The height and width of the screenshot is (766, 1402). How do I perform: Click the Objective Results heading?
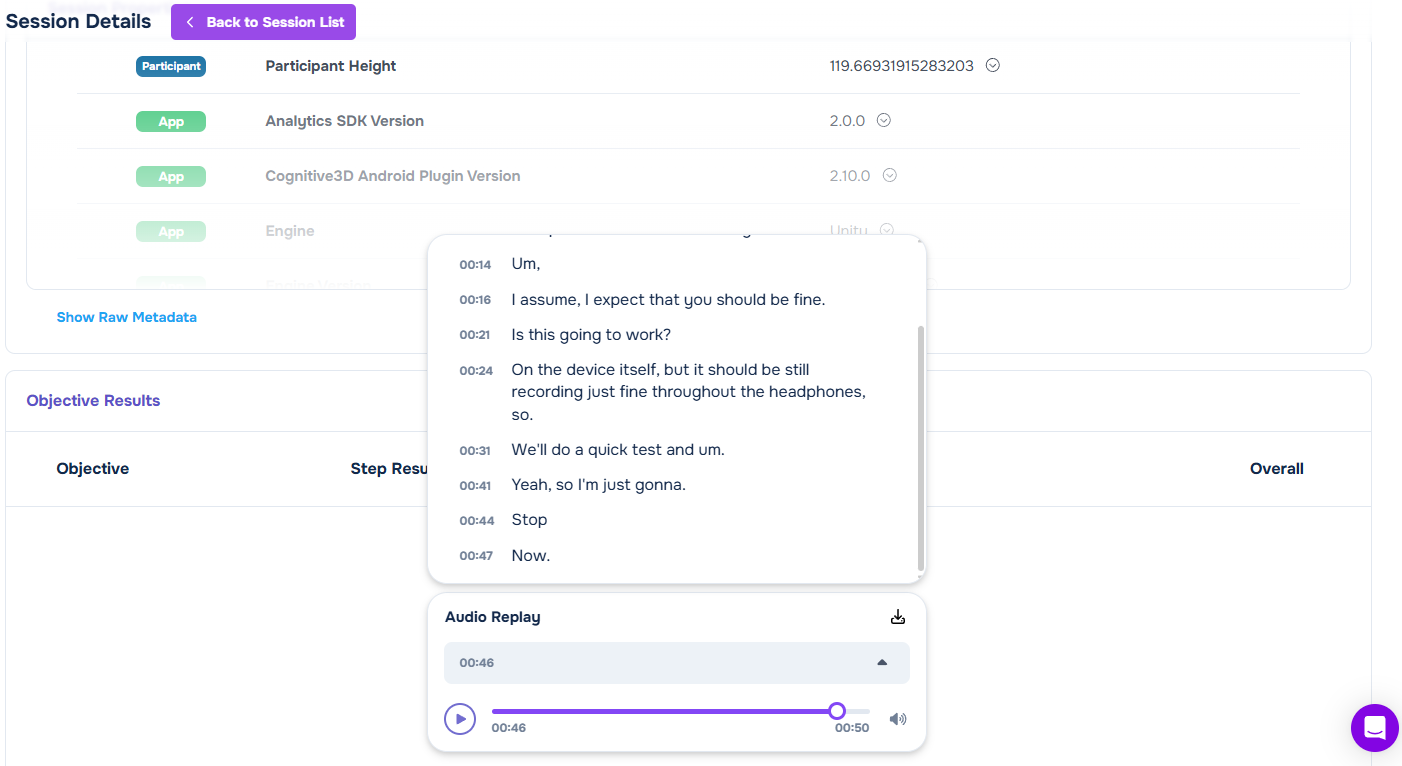tap(93, 400)
